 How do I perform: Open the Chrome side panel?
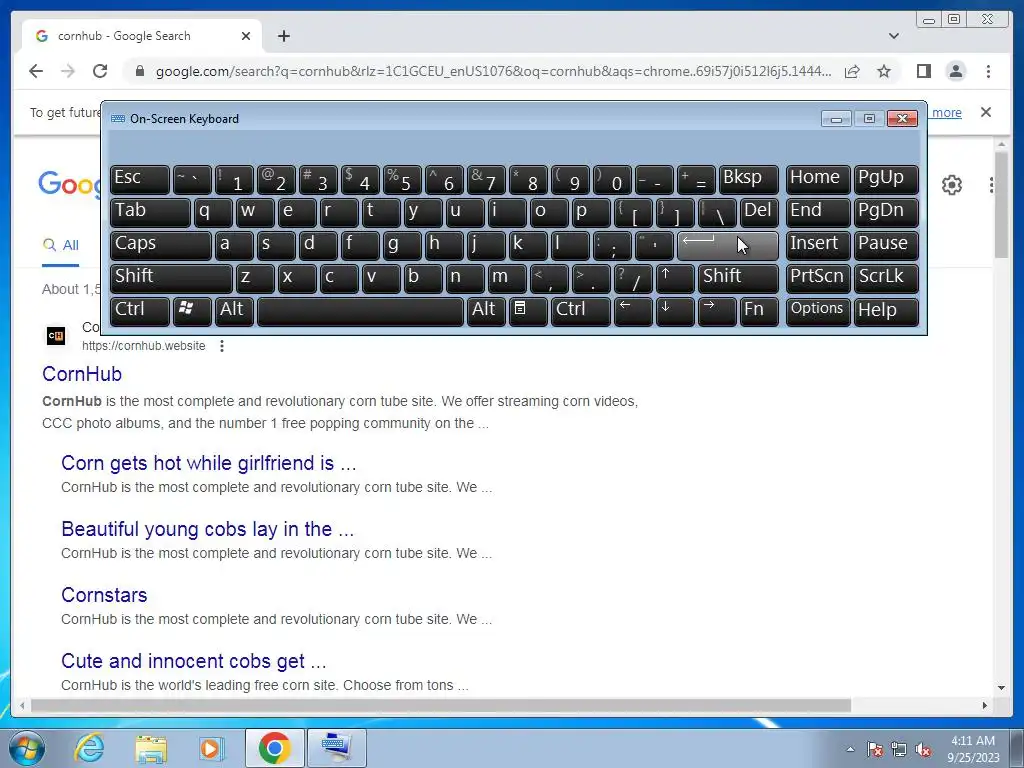pos(923,71)
